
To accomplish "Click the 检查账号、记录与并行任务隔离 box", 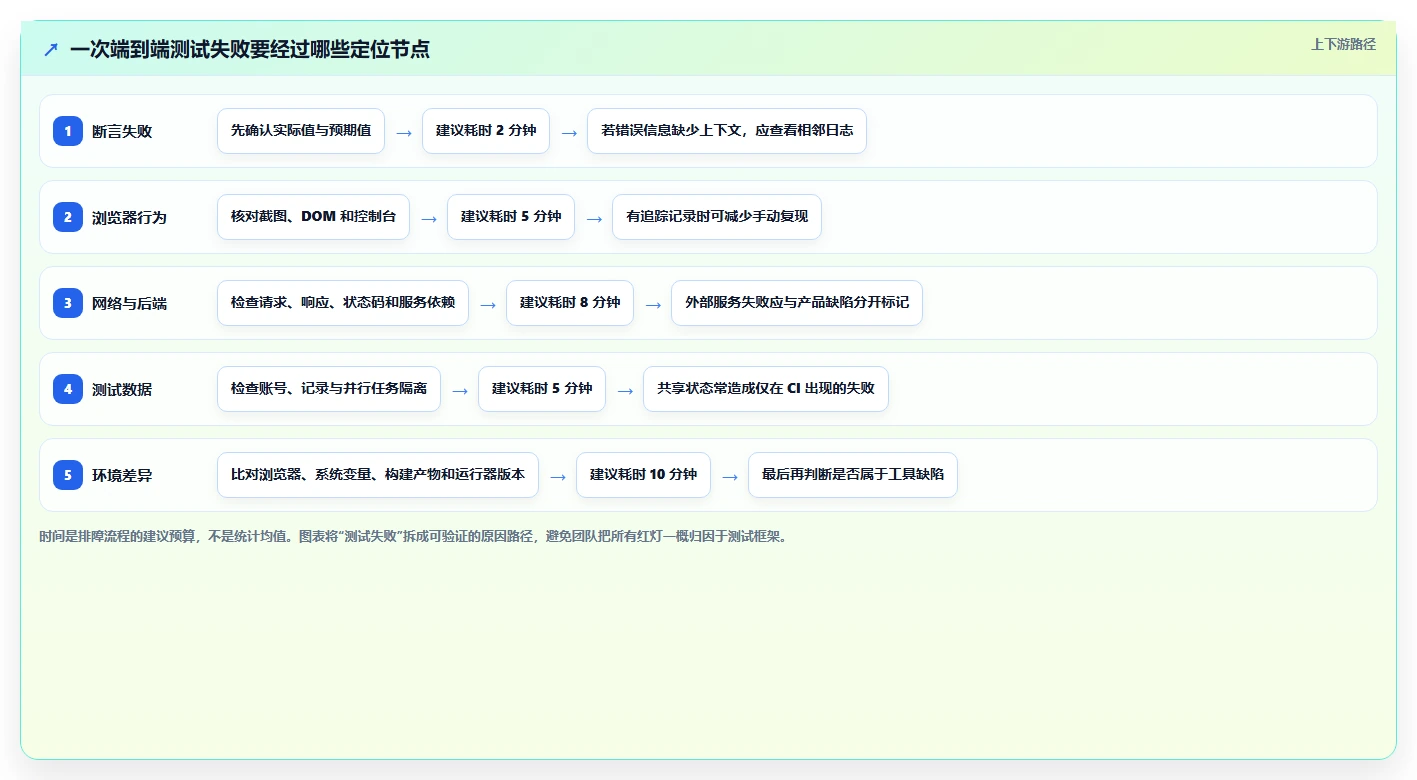I will (329, 389).
